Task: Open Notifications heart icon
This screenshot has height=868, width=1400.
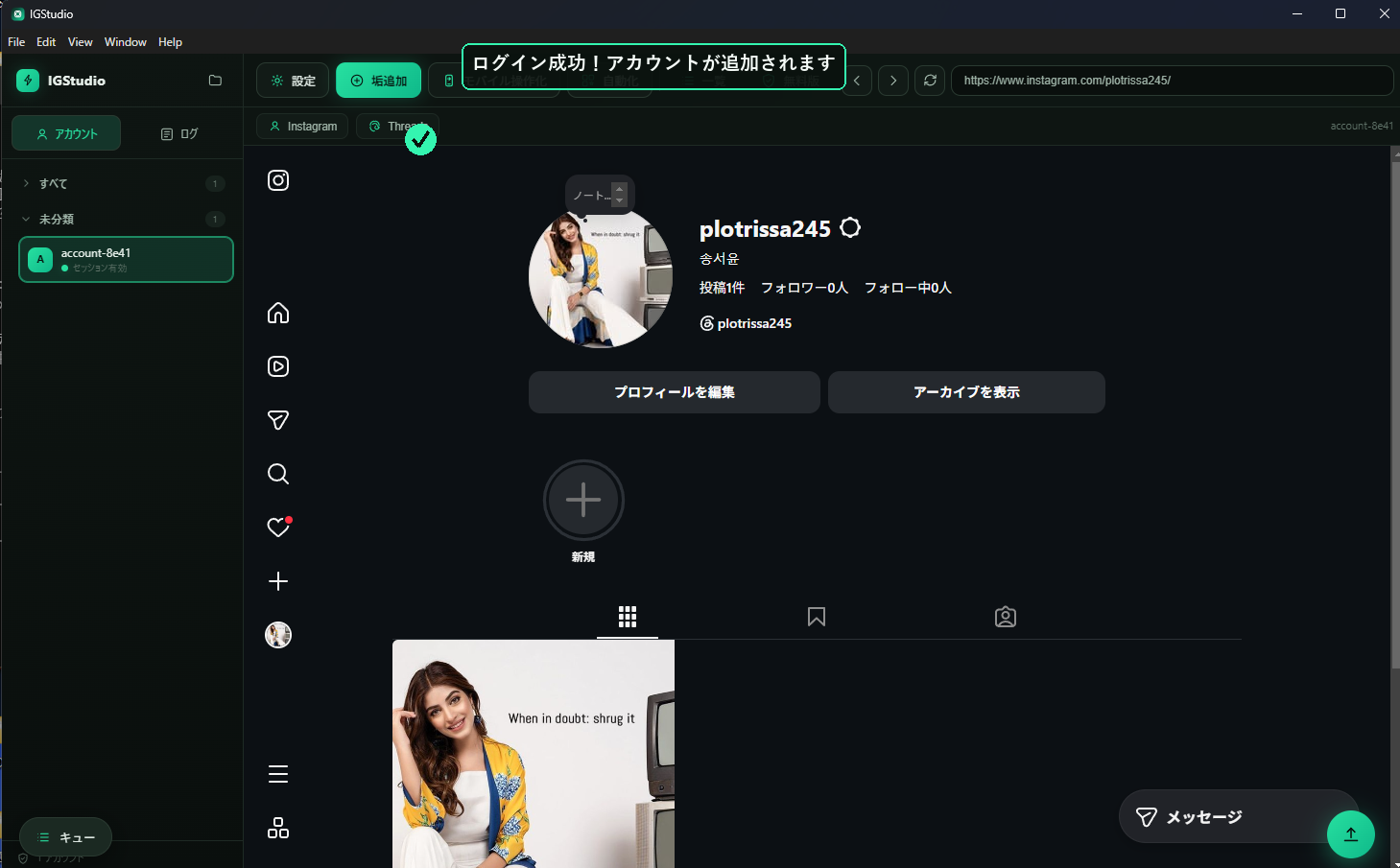Action: tap(278, 528)
